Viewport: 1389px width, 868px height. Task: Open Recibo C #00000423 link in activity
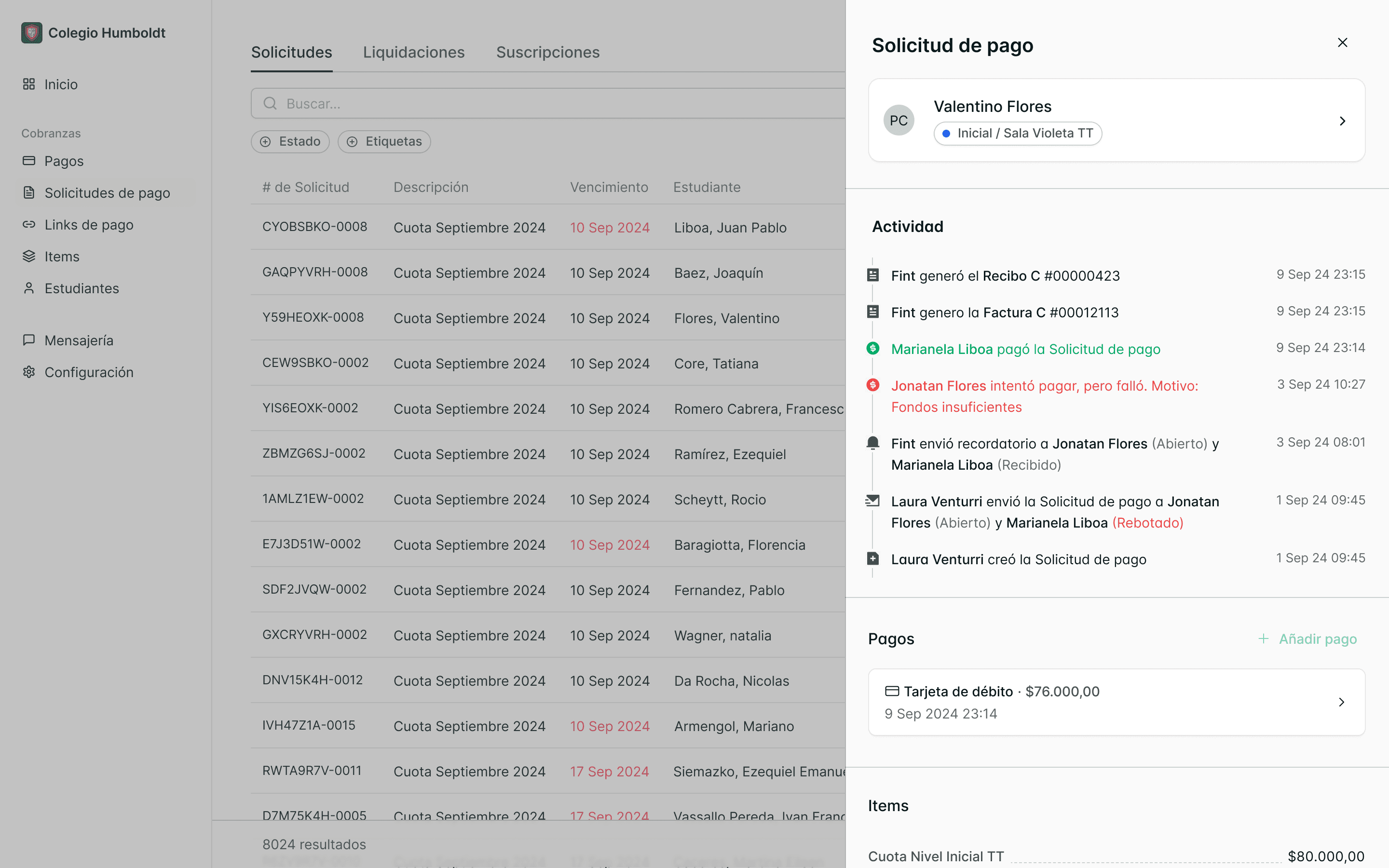(x=1051, y=276)
